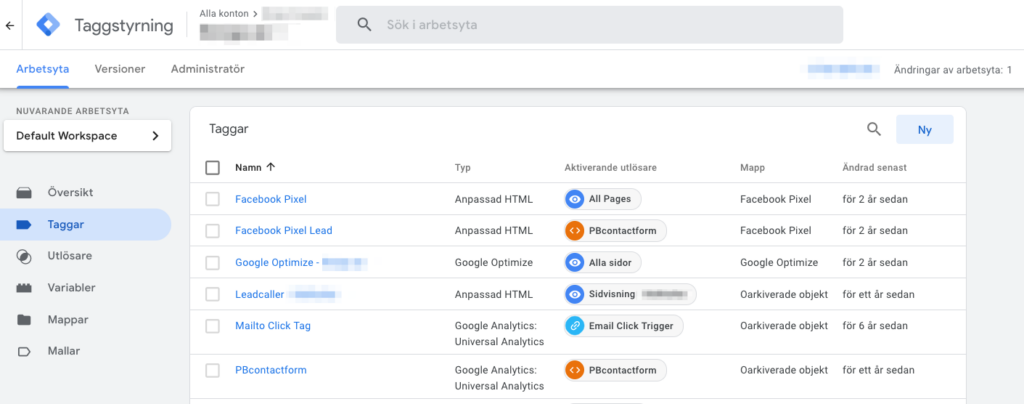1024x404 pixels.
Task: Switch to the Versioner tab
Action: (x=120, y=69)
